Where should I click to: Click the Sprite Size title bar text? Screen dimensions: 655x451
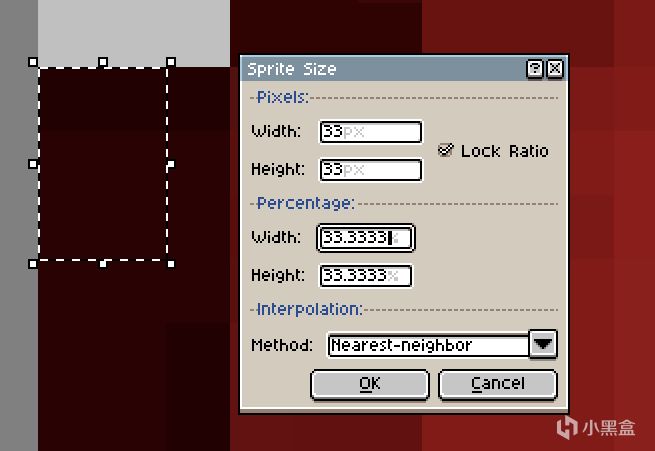[x=292, y=69]
